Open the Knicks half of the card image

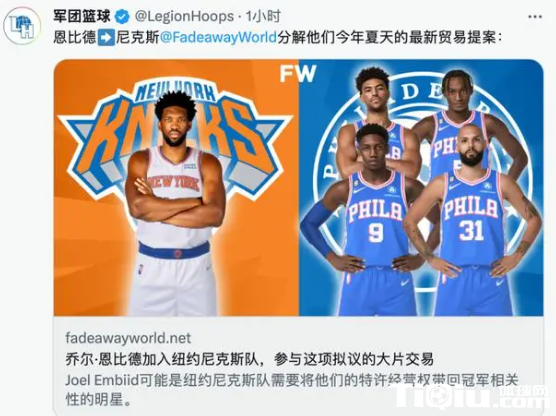click(176, 188)
